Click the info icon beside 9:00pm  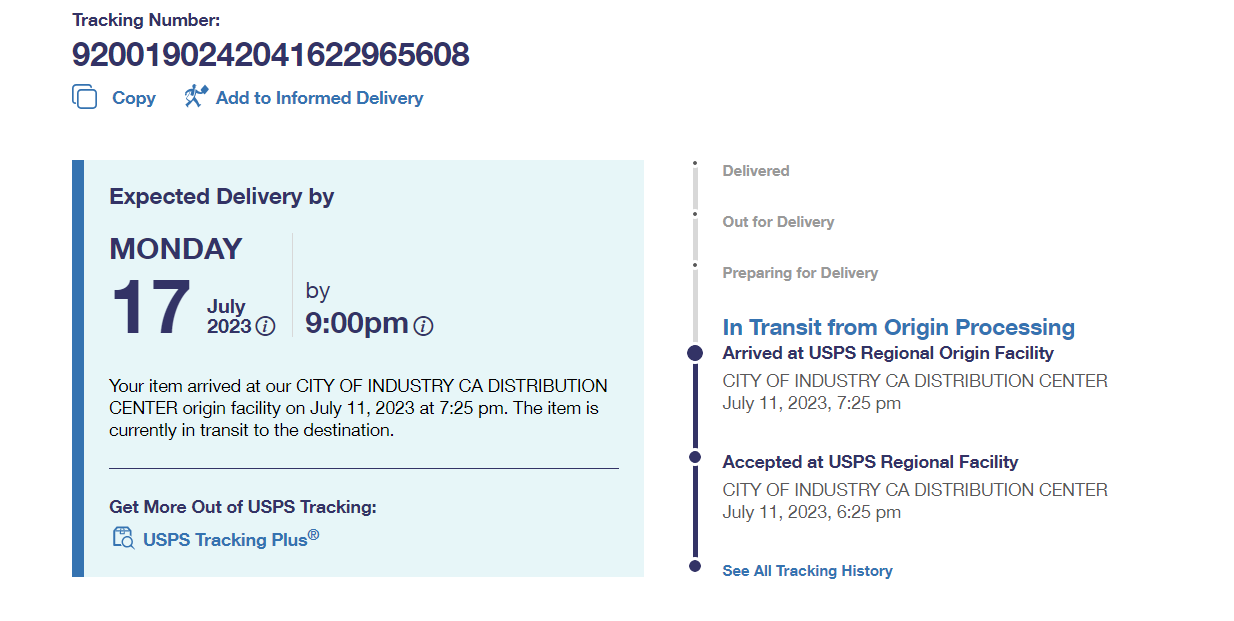(x=423, y=326)
